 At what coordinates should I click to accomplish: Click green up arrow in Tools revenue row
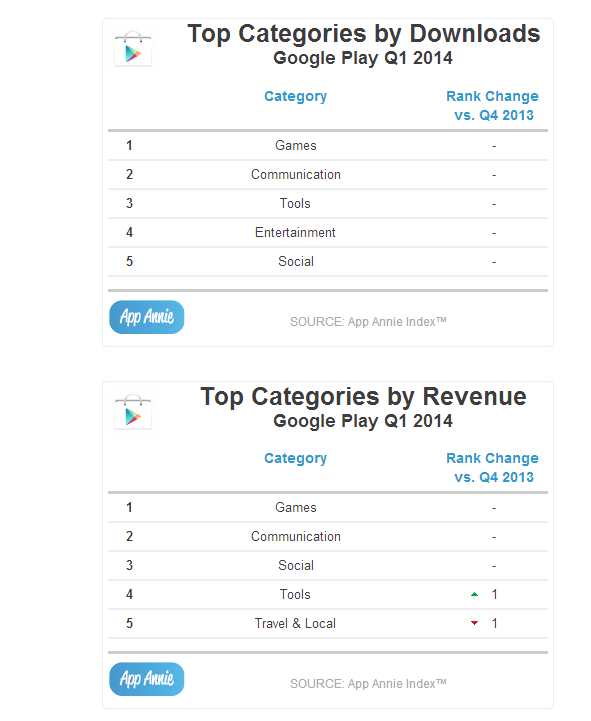tap(475, 595)
